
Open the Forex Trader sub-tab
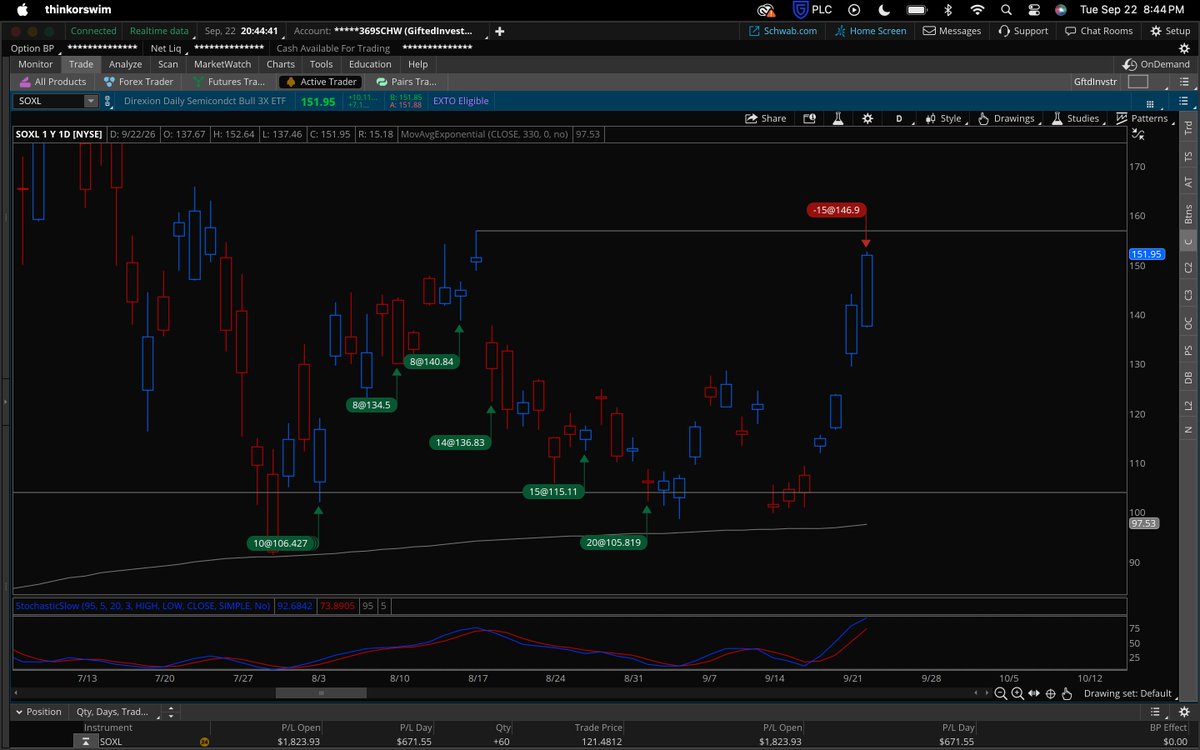[138, 82]
